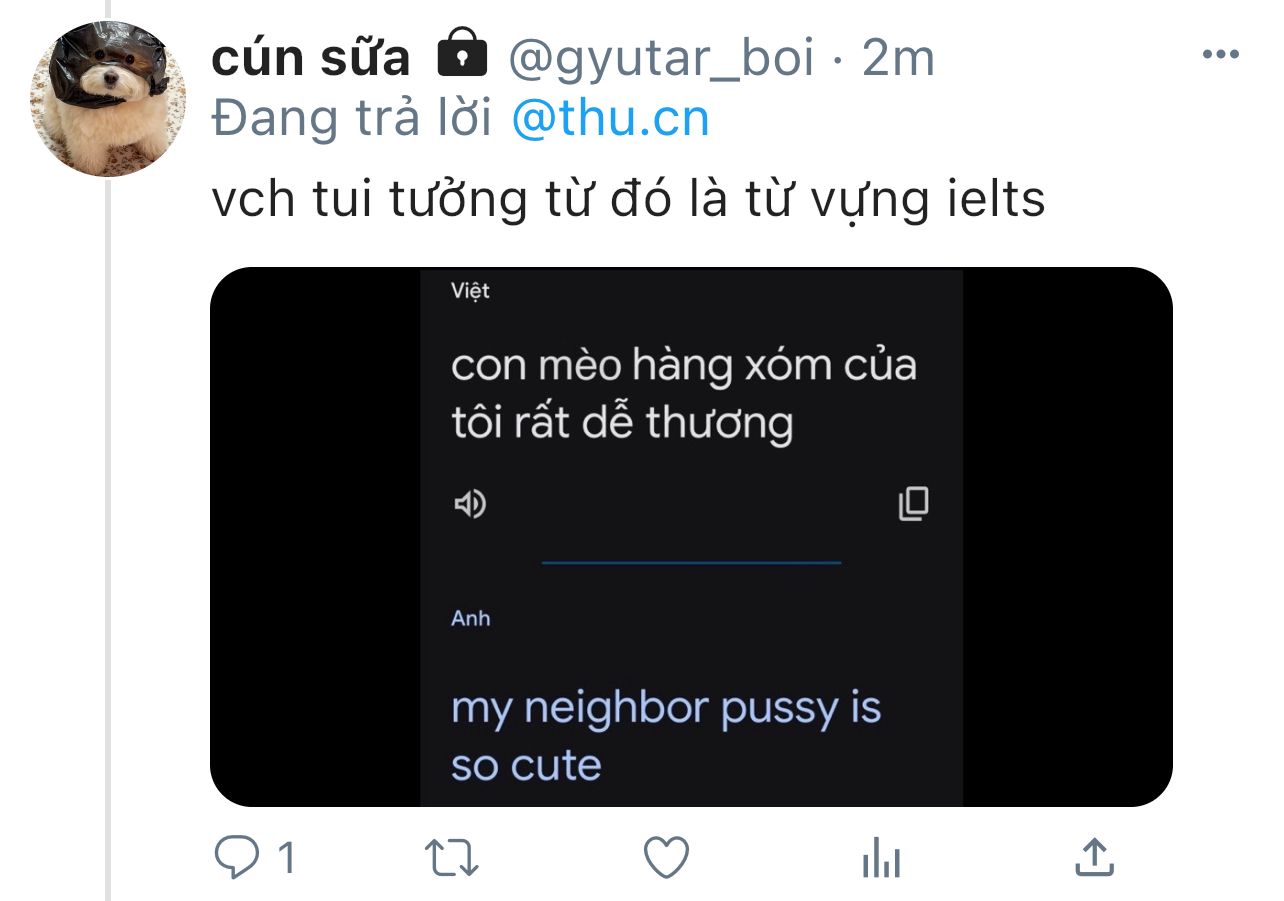1284x901 pixels.
Task: Open the three-dot more options menu
Action: pos(1220,55)
